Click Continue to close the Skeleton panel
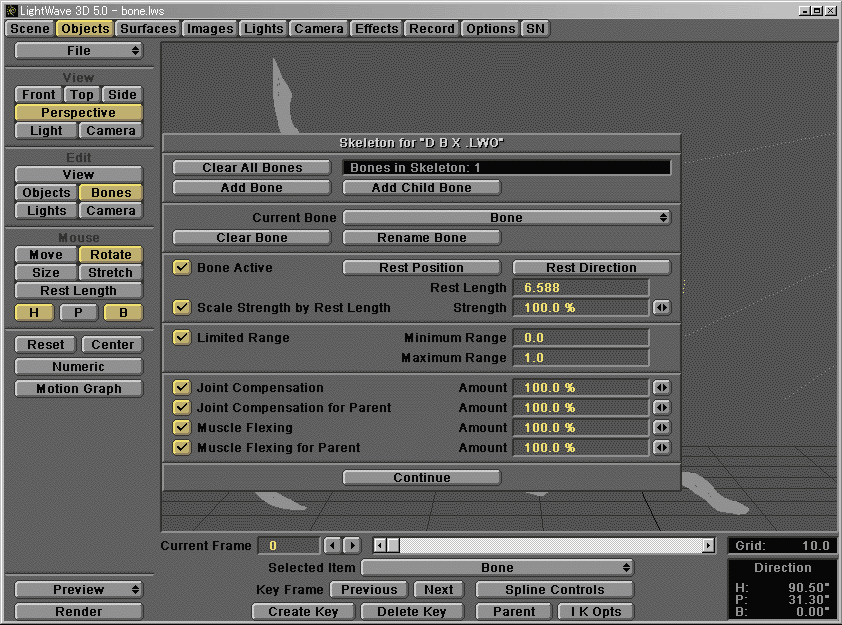 [421, 478]
